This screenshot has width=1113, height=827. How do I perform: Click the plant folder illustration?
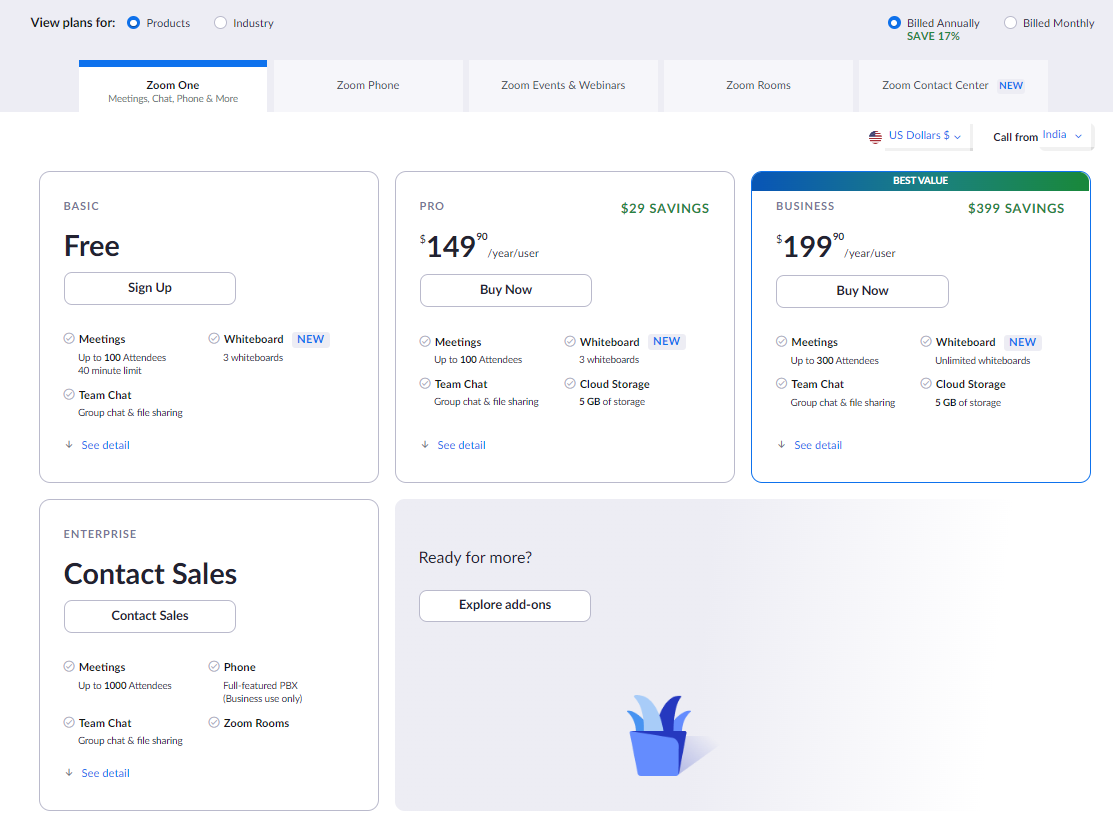click(660, 738)
